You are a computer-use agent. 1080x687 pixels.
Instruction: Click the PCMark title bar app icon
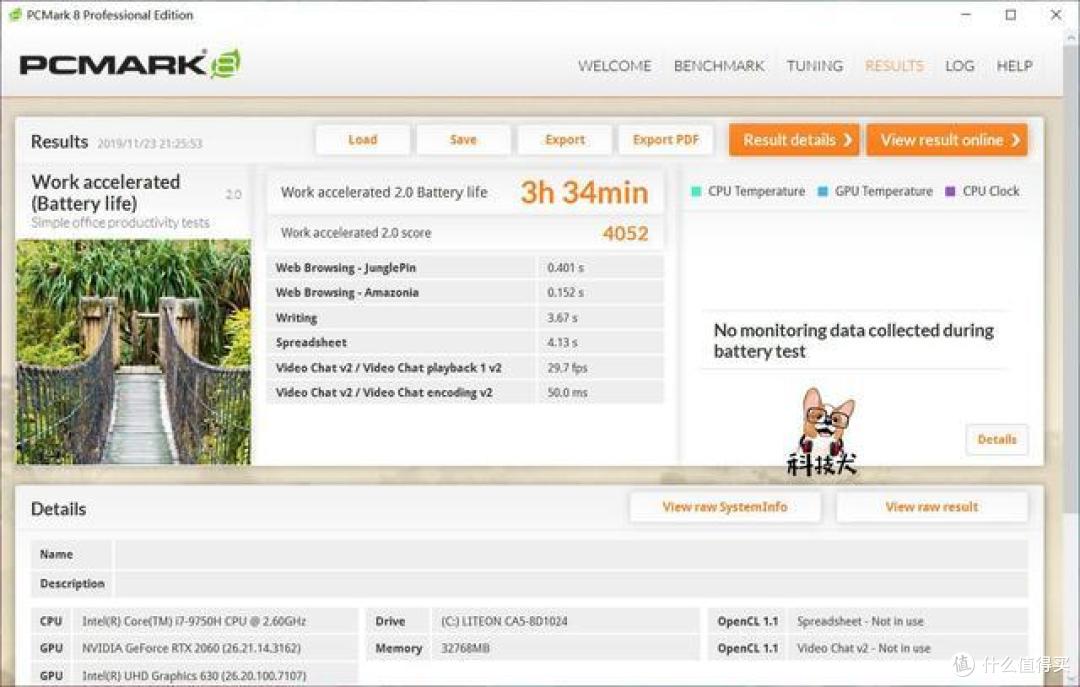click(x=14, y=14)
